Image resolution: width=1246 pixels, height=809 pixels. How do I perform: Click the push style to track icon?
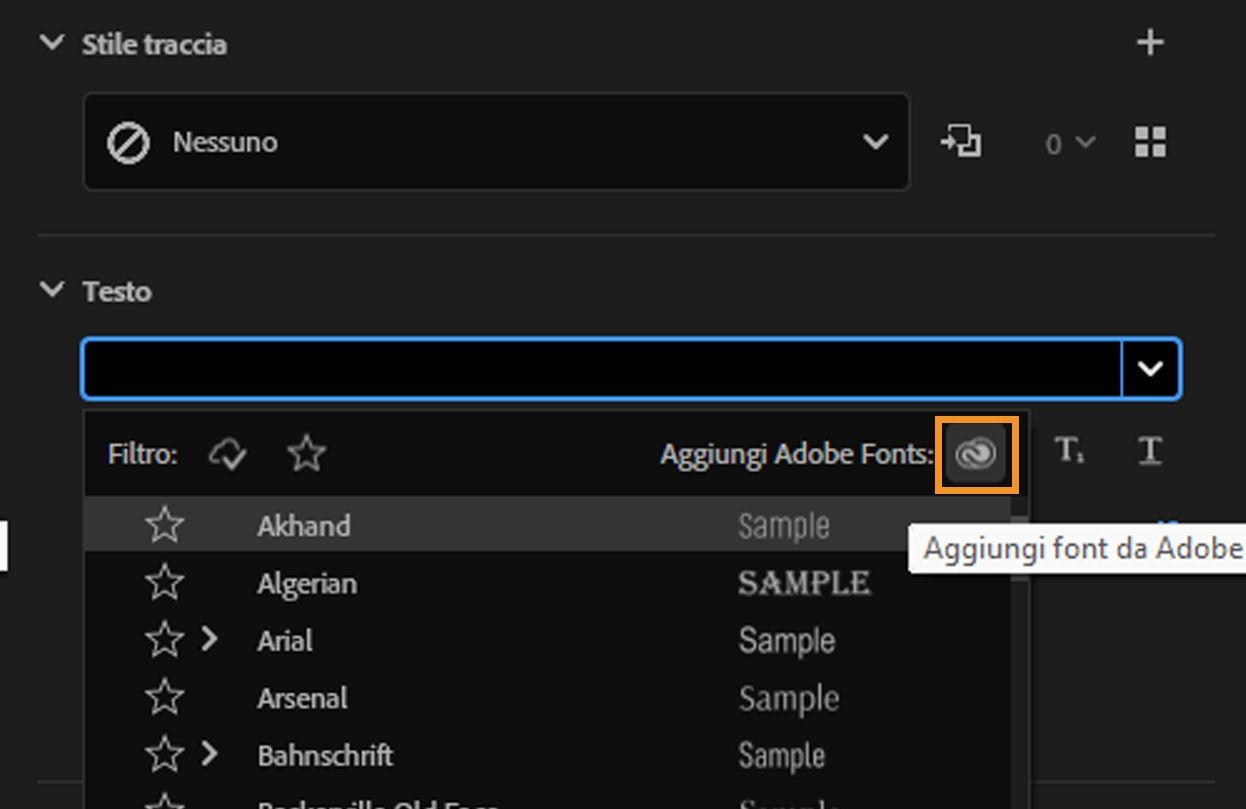coord(961,141)
